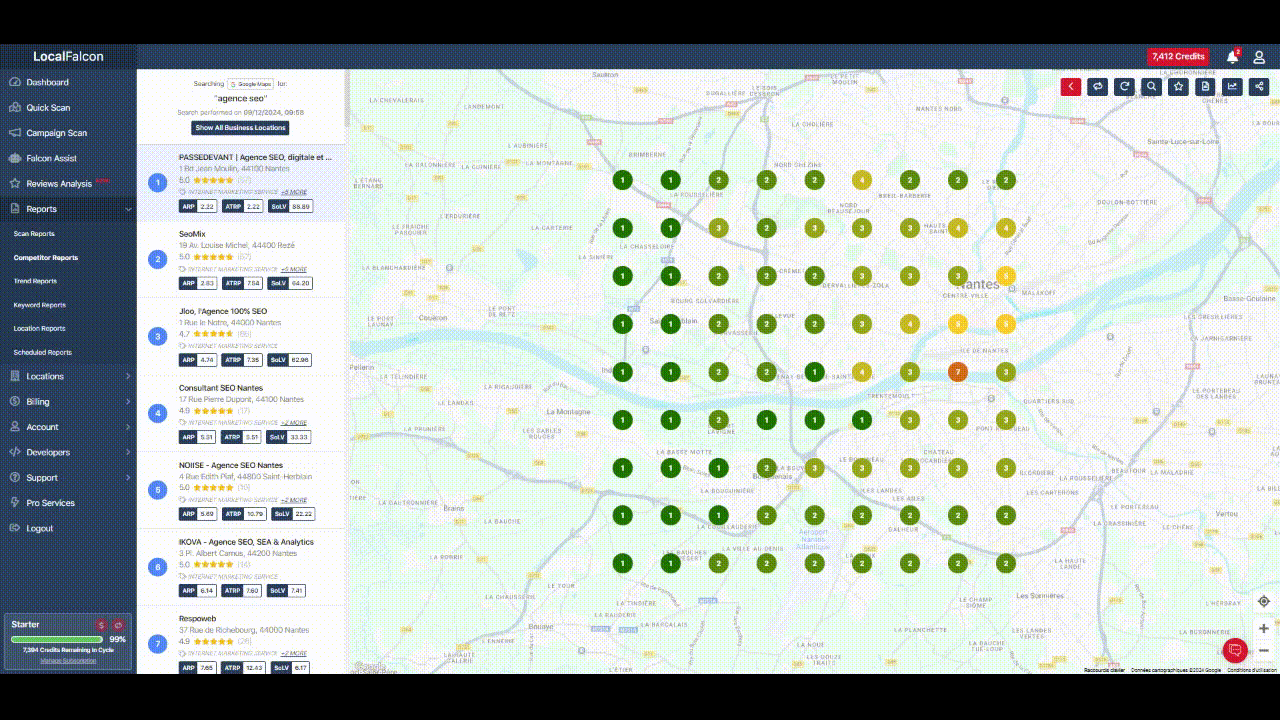Open the trend chart toolbar icon
This screenshot has height=720, width=1280.
click(x=1233, y=87)
